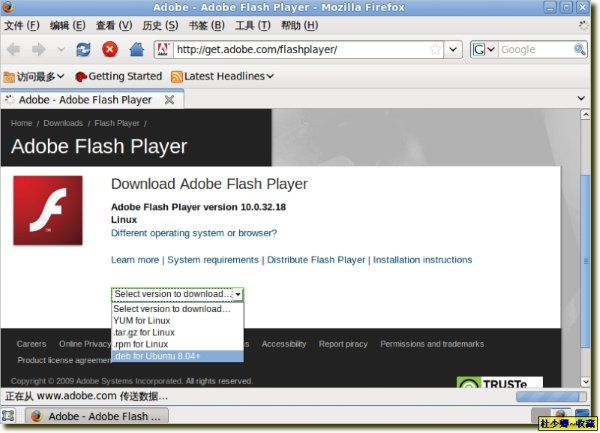Pick the Select version to download… list entry
This screenshot has height=433, width=600.
pyautogui.click(x=178, y=309)
